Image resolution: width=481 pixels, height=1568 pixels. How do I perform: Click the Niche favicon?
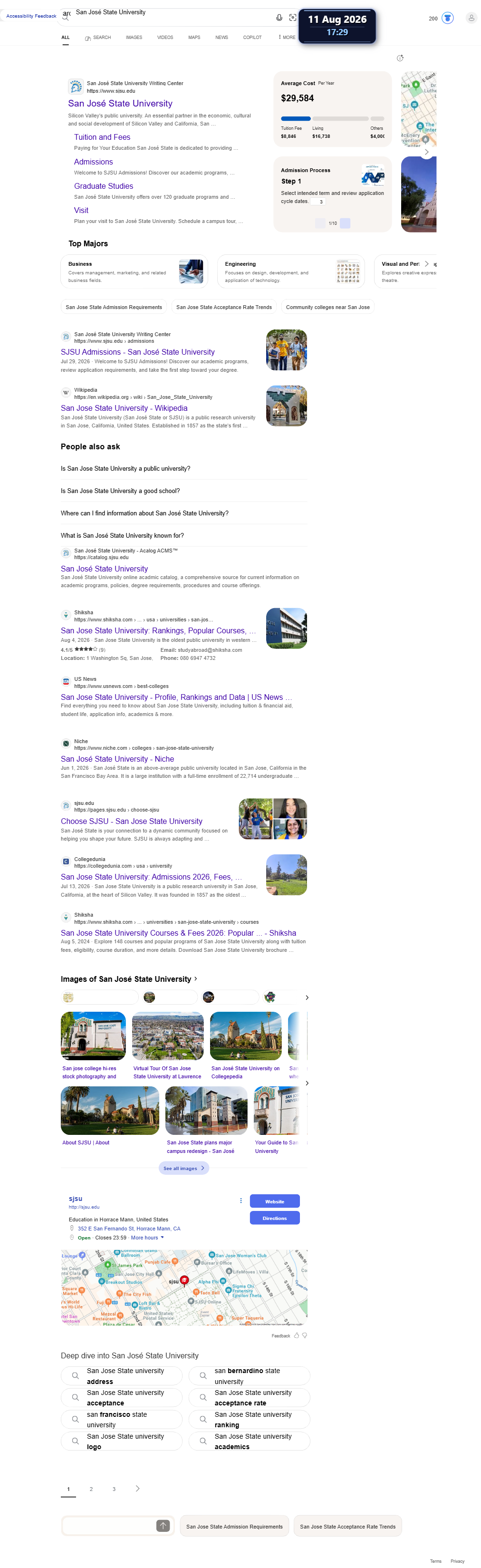[x=66, y=744]
